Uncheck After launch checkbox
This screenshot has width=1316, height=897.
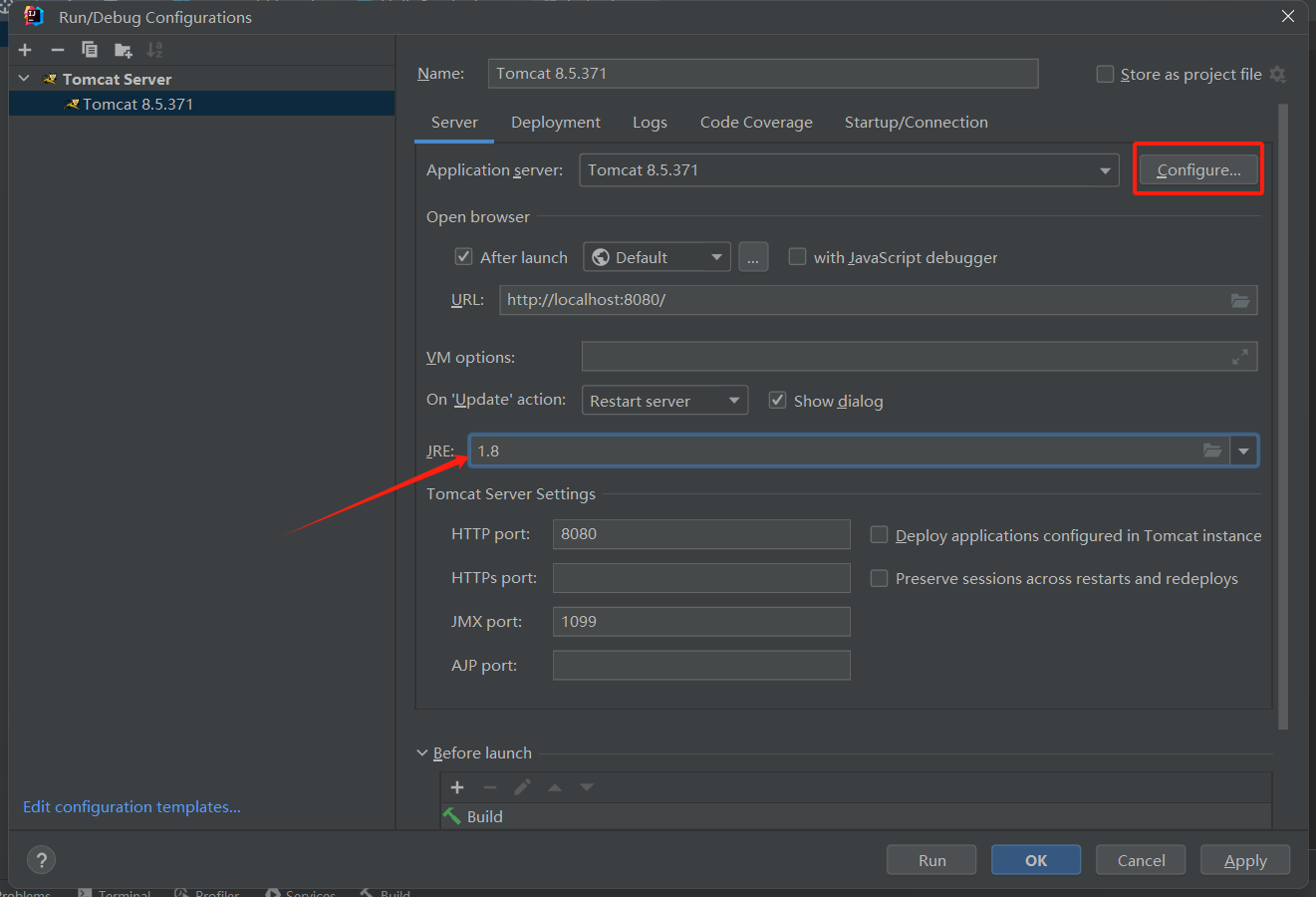(x=463, y=256)
